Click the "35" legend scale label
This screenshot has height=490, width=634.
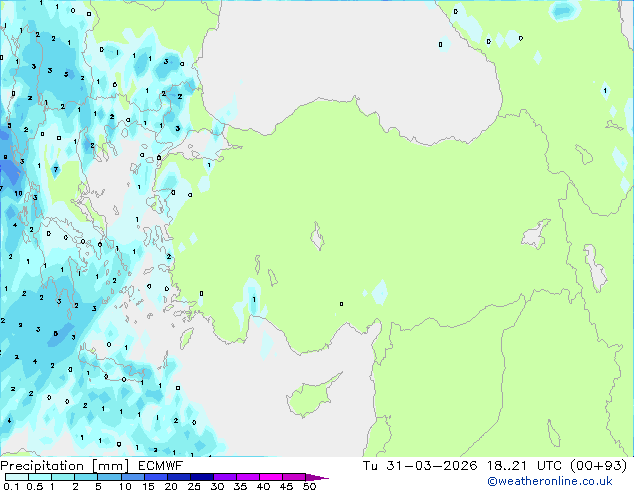pyautogui.click(x=240, y=486)
